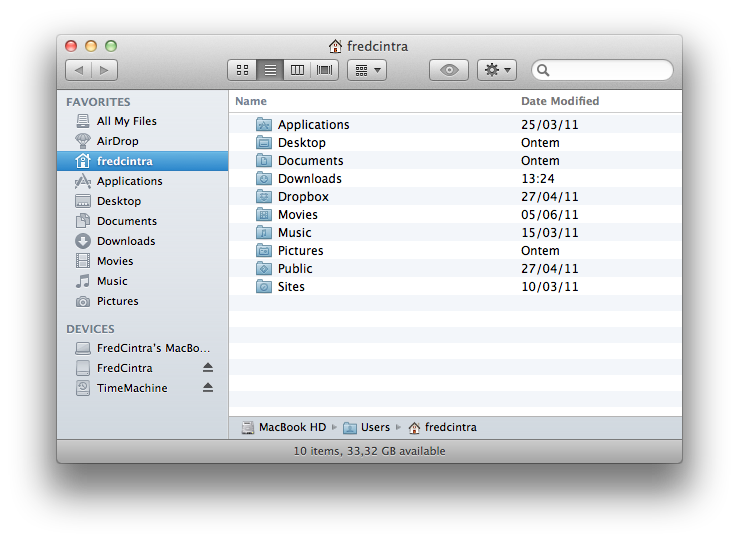
Task: Click the 25/03/11 date for Applications
Action: point(550,124)
